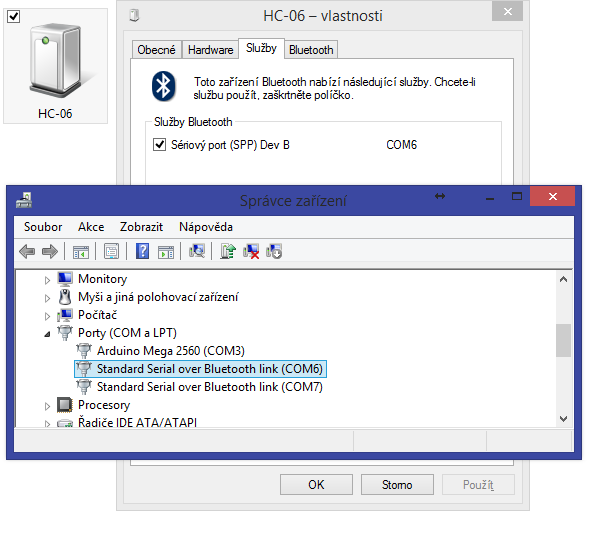Viewport: 609px width, 543px height.
Task: Expand the Počítač tree node
Action: 47,316
